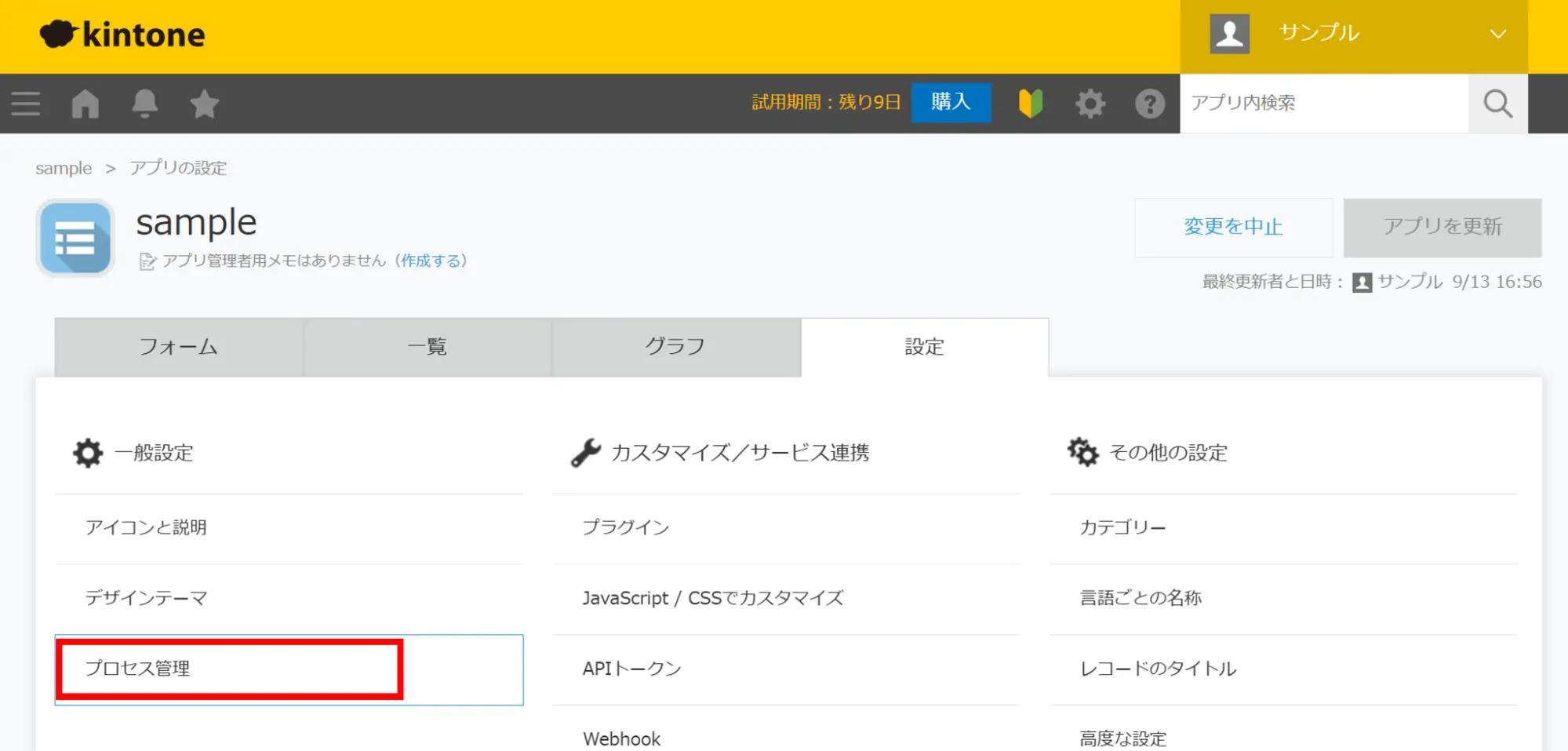Click the beginner guide leaf icon
The height and width of the screenshot is (751, 1568).
tap(1030, 104)
